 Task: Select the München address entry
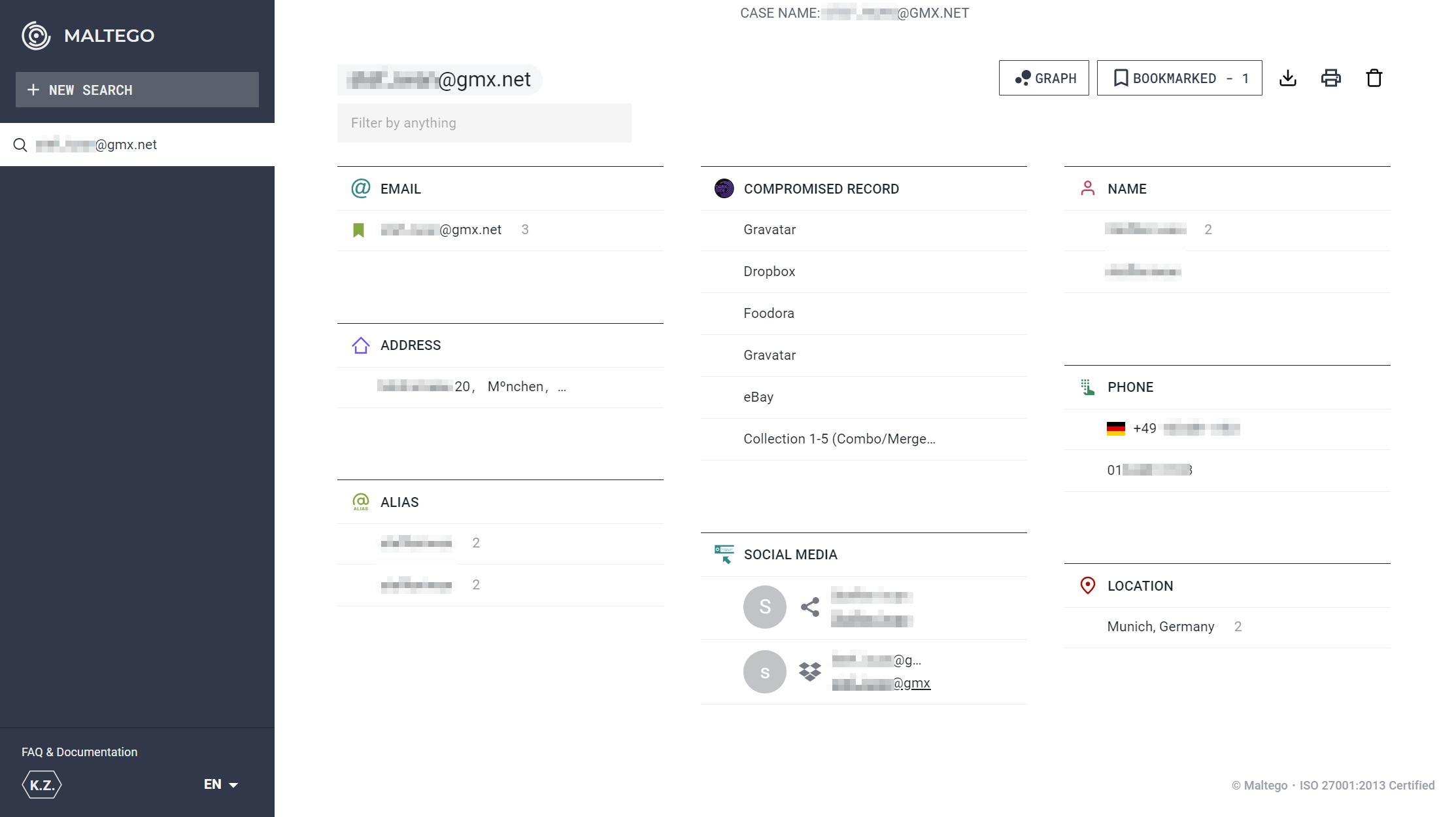[500, 387]
